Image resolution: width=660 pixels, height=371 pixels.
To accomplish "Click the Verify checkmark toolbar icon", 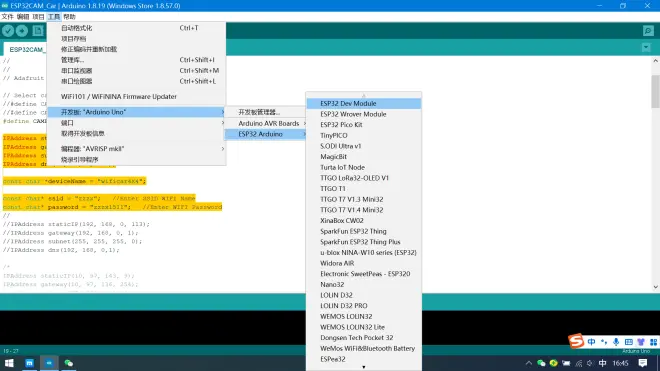I will coord(8,31).
